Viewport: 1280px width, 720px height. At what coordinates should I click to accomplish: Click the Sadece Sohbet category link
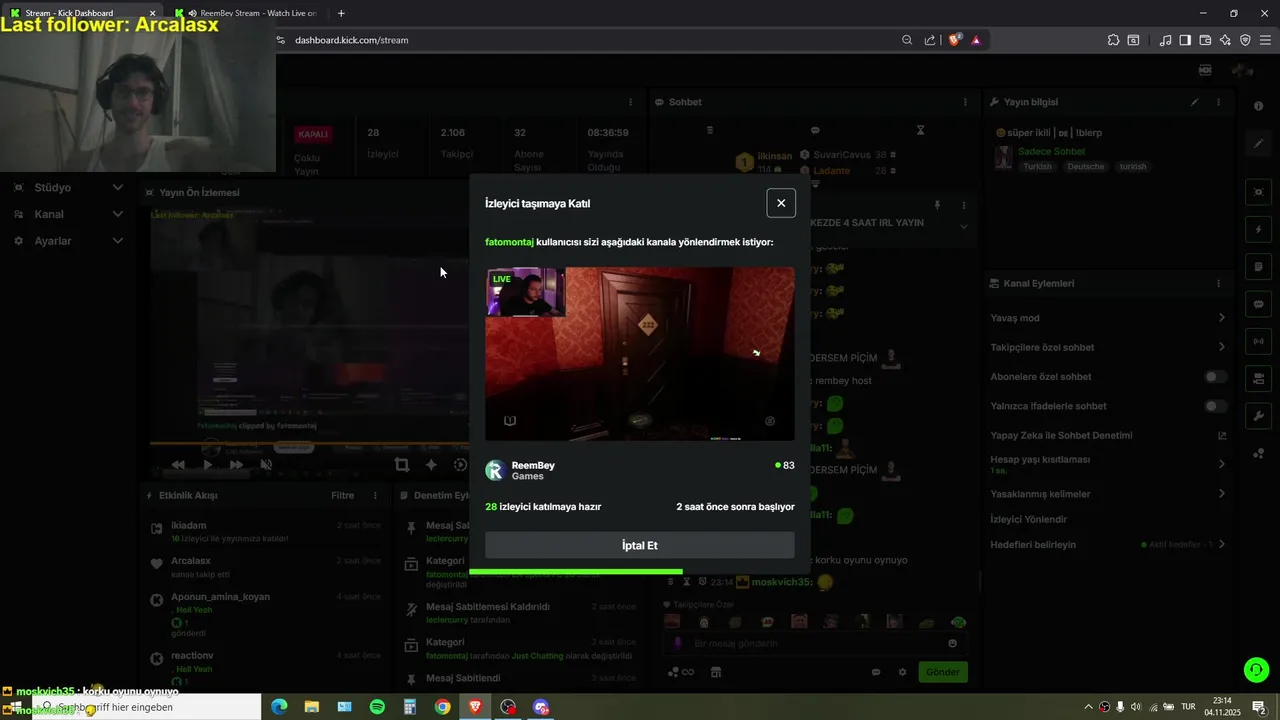[1051, 151]
